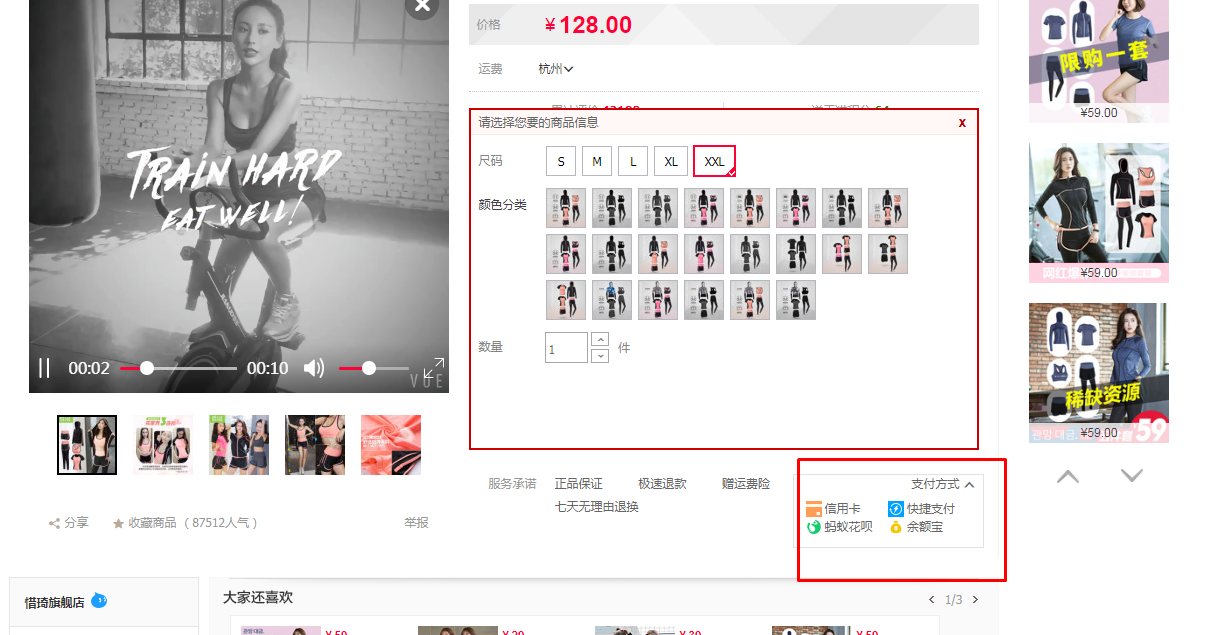Enter fullscreen video mode
Screen dimensions: 1212x635
coord(433,367)
